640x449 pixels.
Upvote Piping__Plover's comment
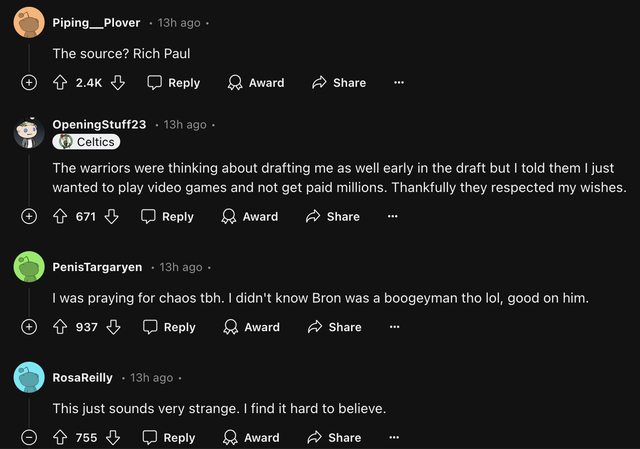click(x=60, y=83)
